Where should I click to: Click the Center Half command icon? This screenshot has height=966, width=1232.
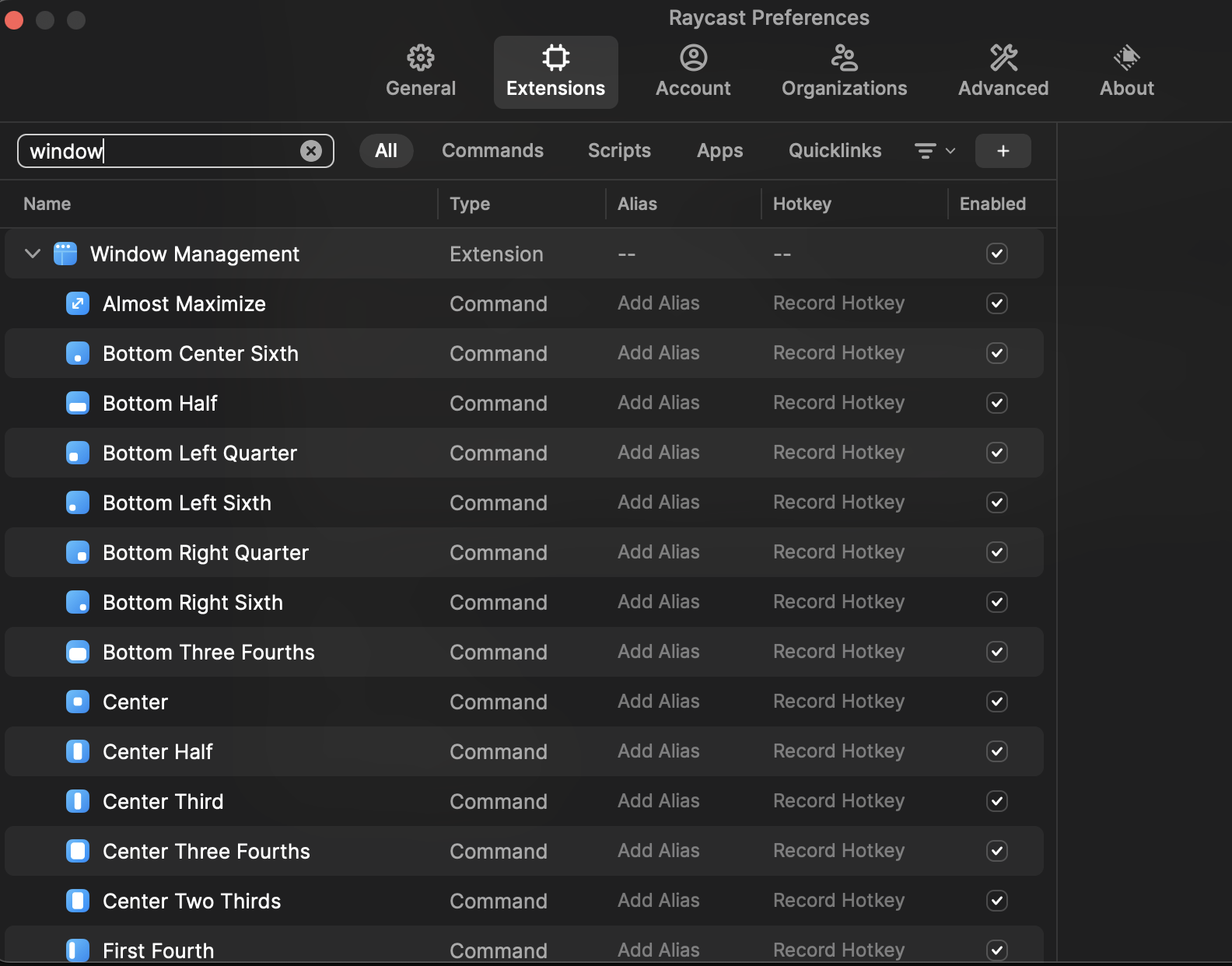tap(78, 751)
